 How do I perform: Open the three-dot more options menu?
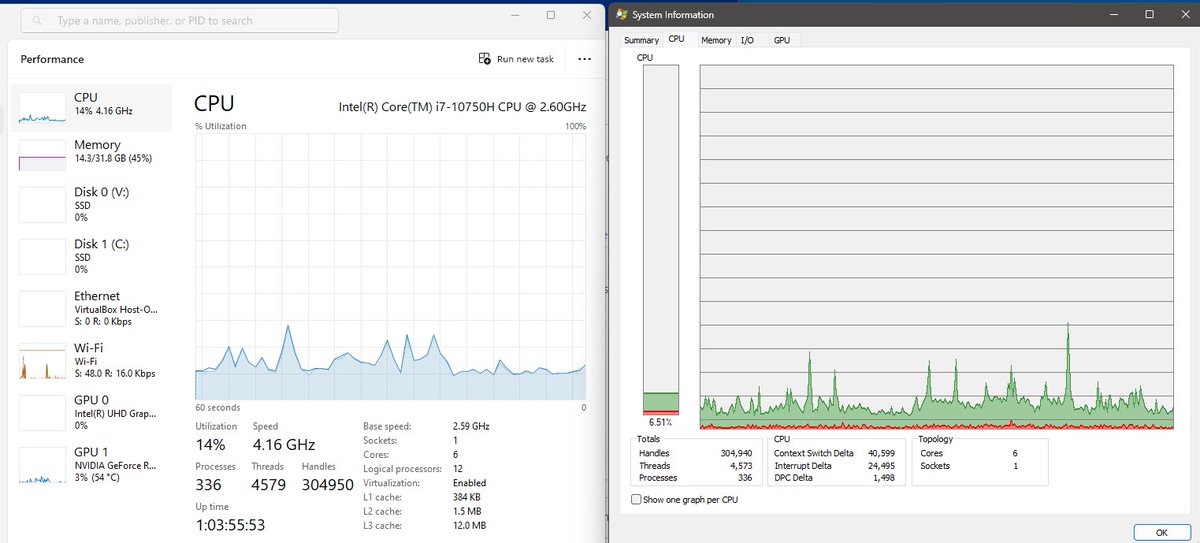point(584,59)
